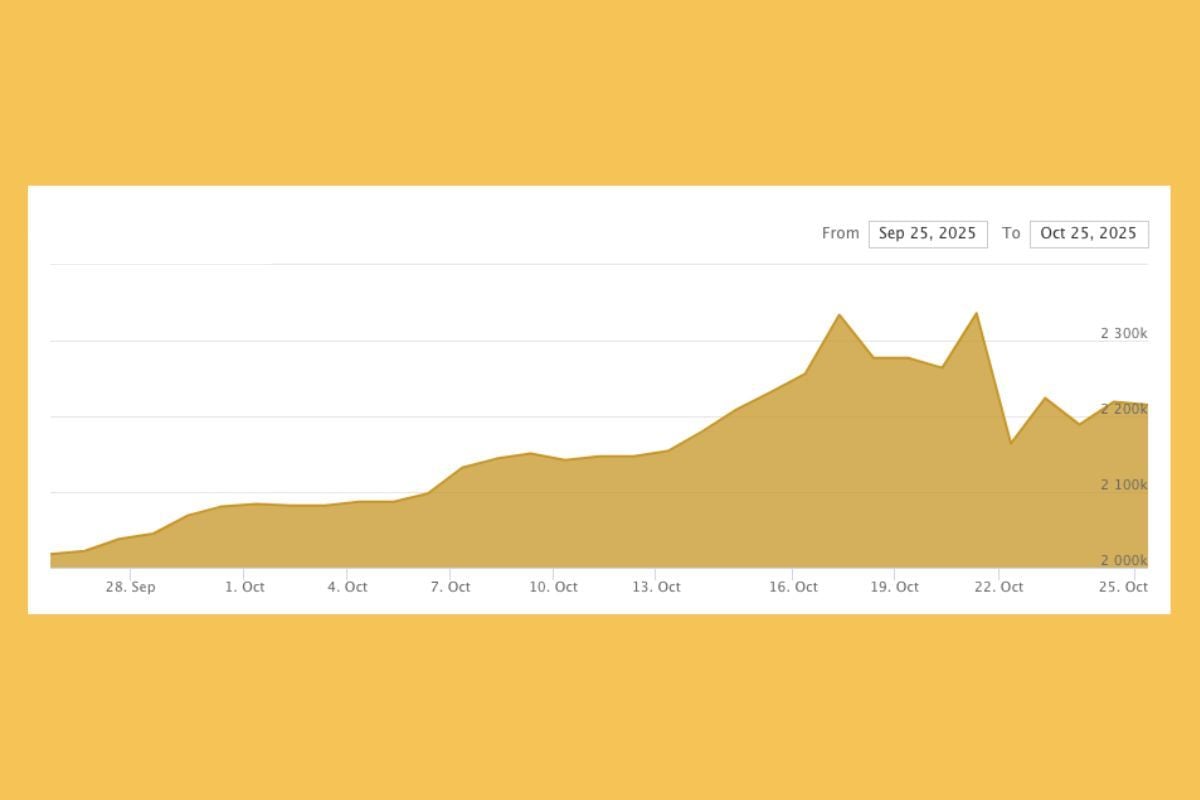
Task: Click the From date field Sep 25, 2025
Action: [928, 234]
